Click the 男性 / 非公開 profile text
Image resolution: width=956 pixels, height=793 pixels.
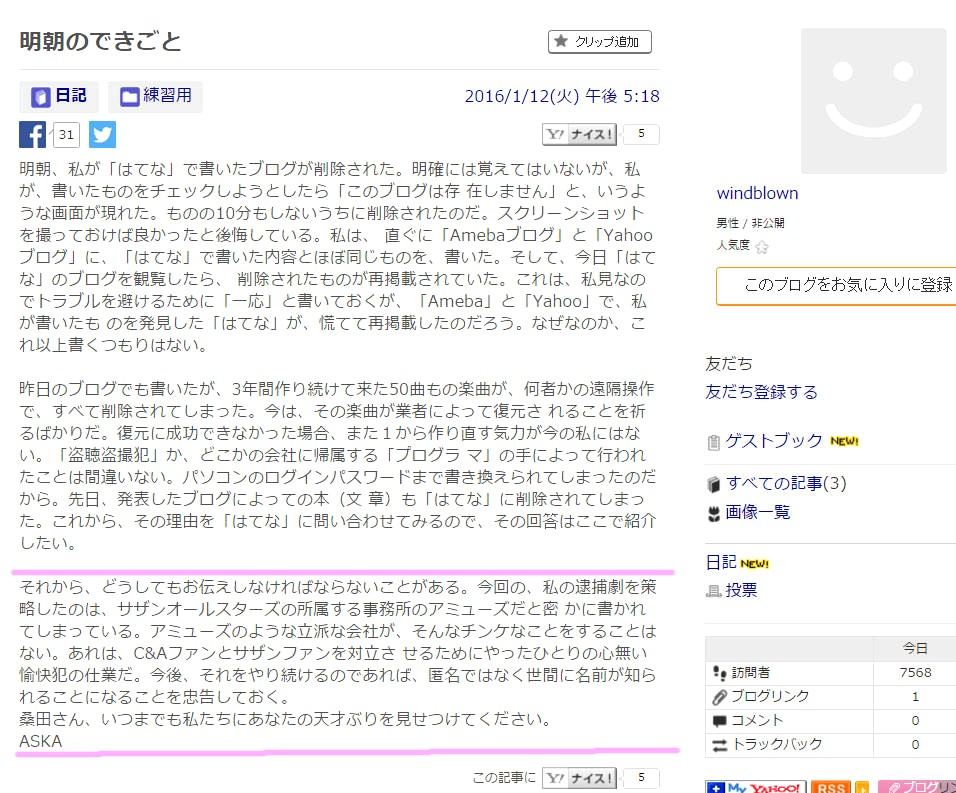[x=751, y=223]
